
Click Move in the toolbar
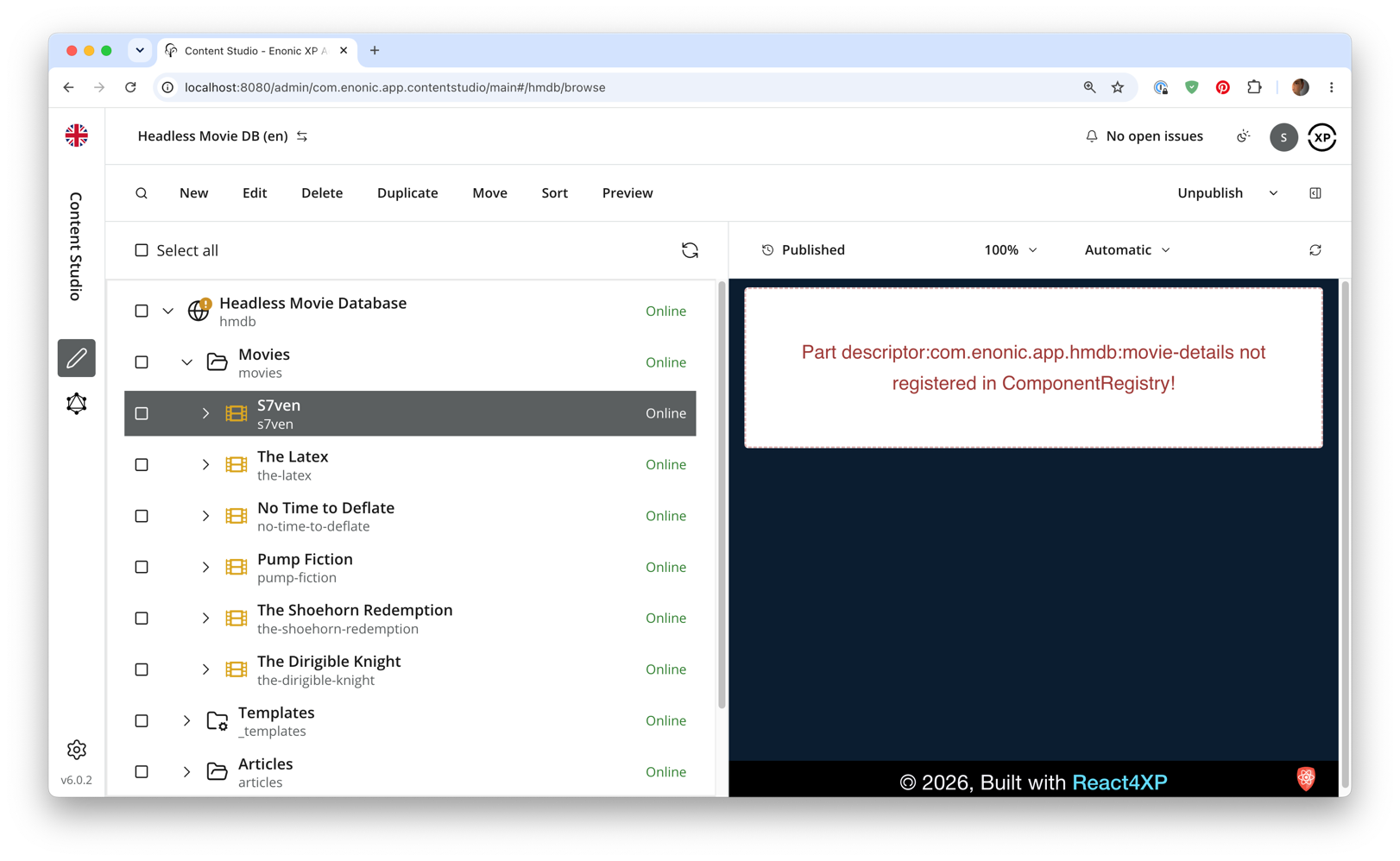point(489,193)
